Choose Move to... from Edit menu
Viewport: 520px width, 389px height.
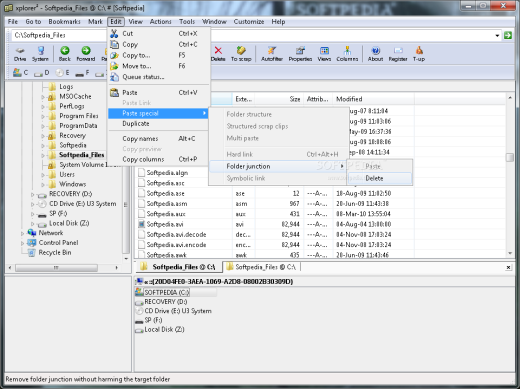[159, 66]
